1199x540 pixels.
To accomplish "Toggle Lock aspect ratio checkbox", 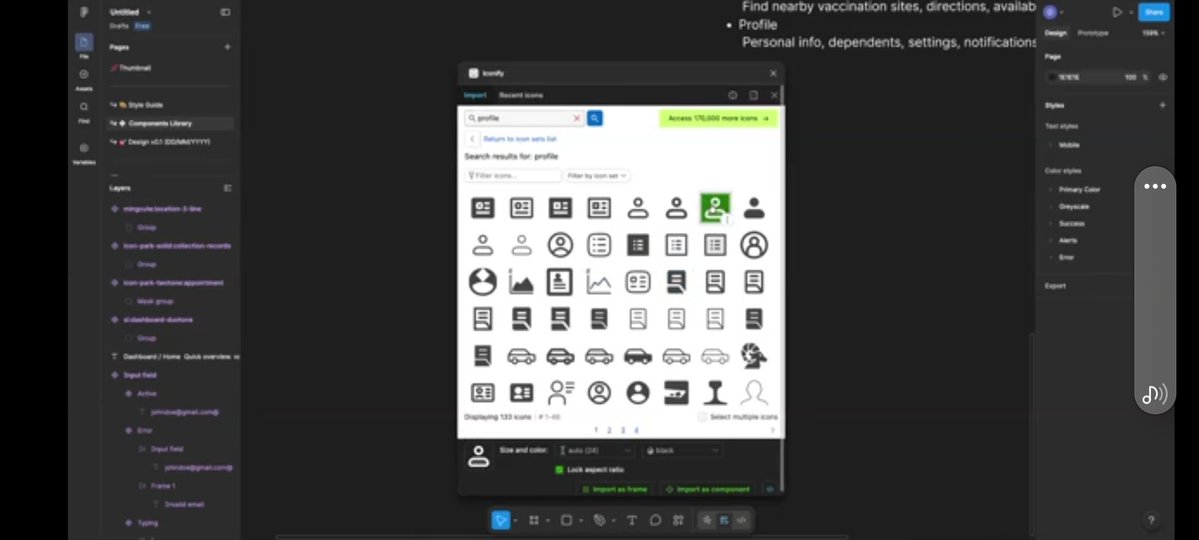I will click(x=559, y=470).
